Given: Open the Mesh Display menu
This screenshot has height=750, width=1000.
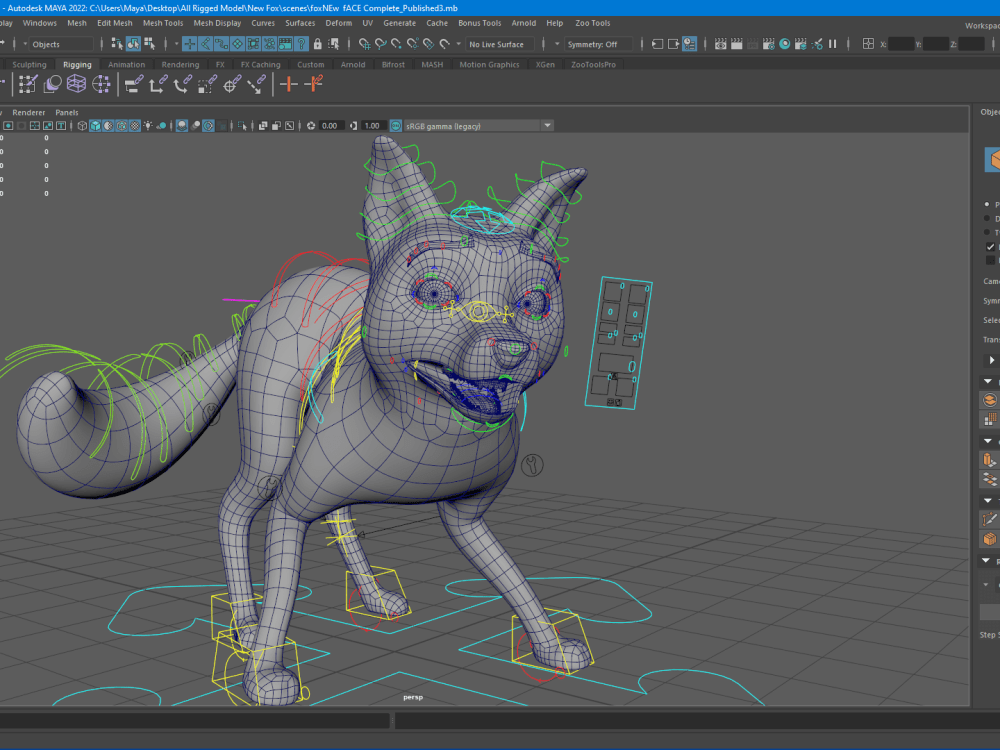Looking at the screenshot, I should tap(217, 22).
